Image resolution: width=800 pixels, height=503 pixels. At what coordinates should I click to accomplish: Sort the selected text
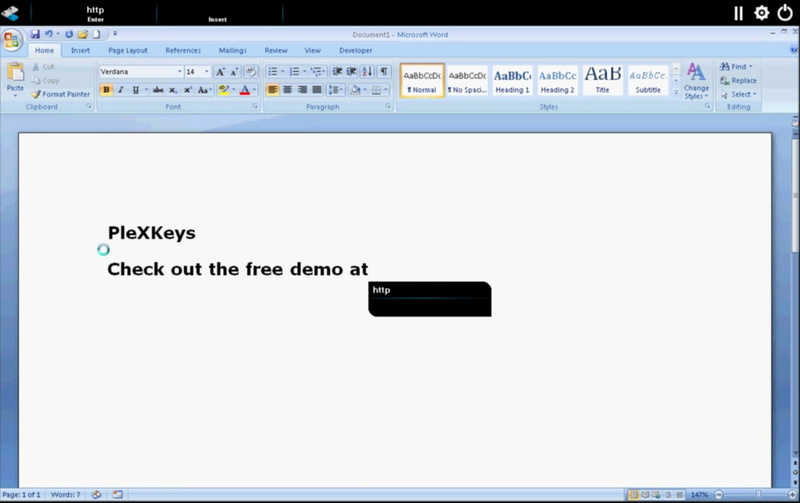pyautogui.click(x=367, y=71)
